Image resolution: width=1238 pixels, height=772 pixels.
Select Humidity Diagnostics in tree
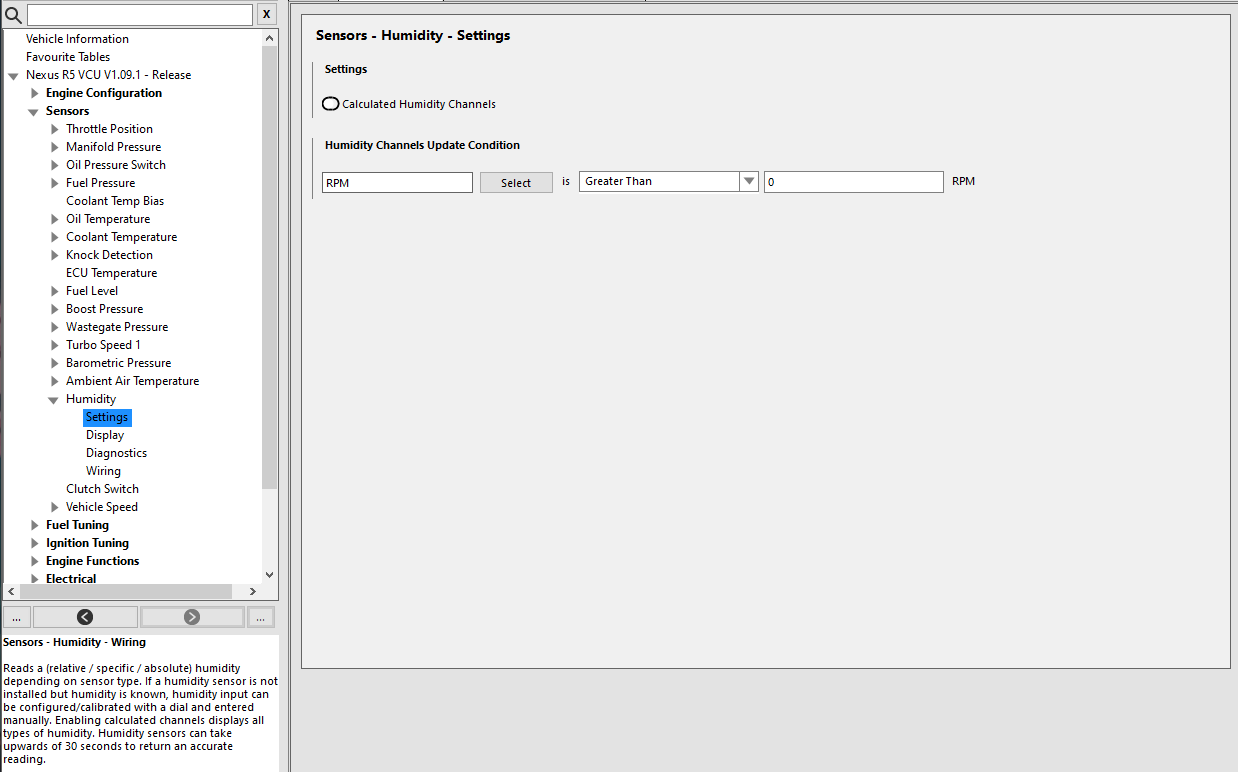(x=116, y=453)
